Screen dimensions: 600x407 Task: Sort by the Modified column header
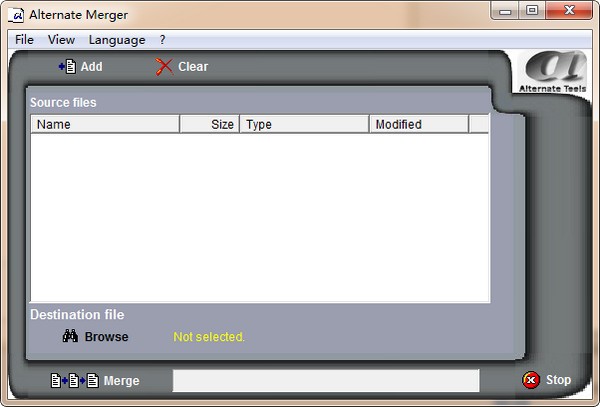[419, 124]
